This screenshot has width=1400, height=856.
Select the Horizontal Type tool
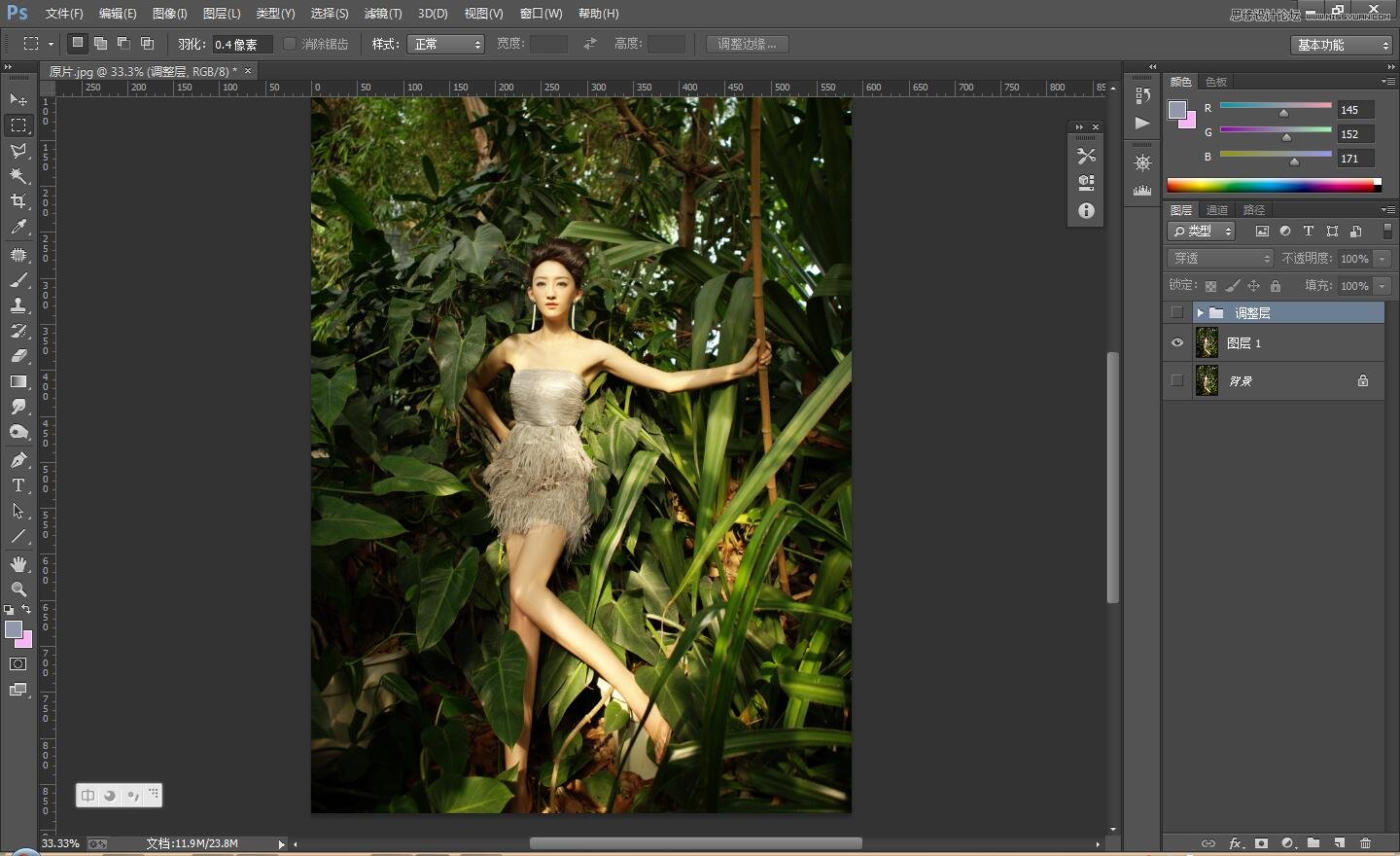click(18, 485)
